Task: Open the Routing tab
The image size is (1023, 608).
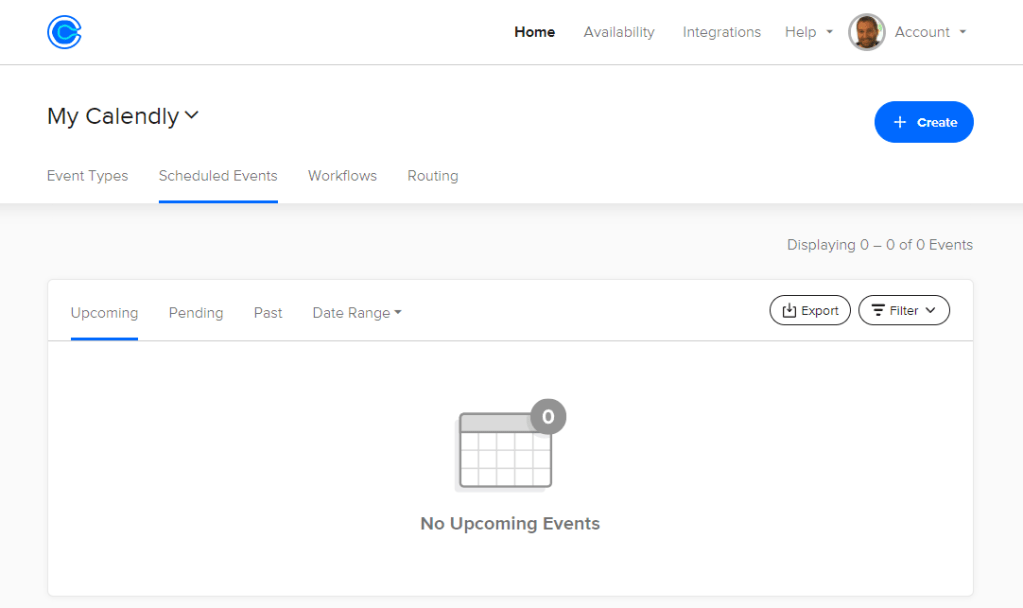Action: click(x=433, y=176)
